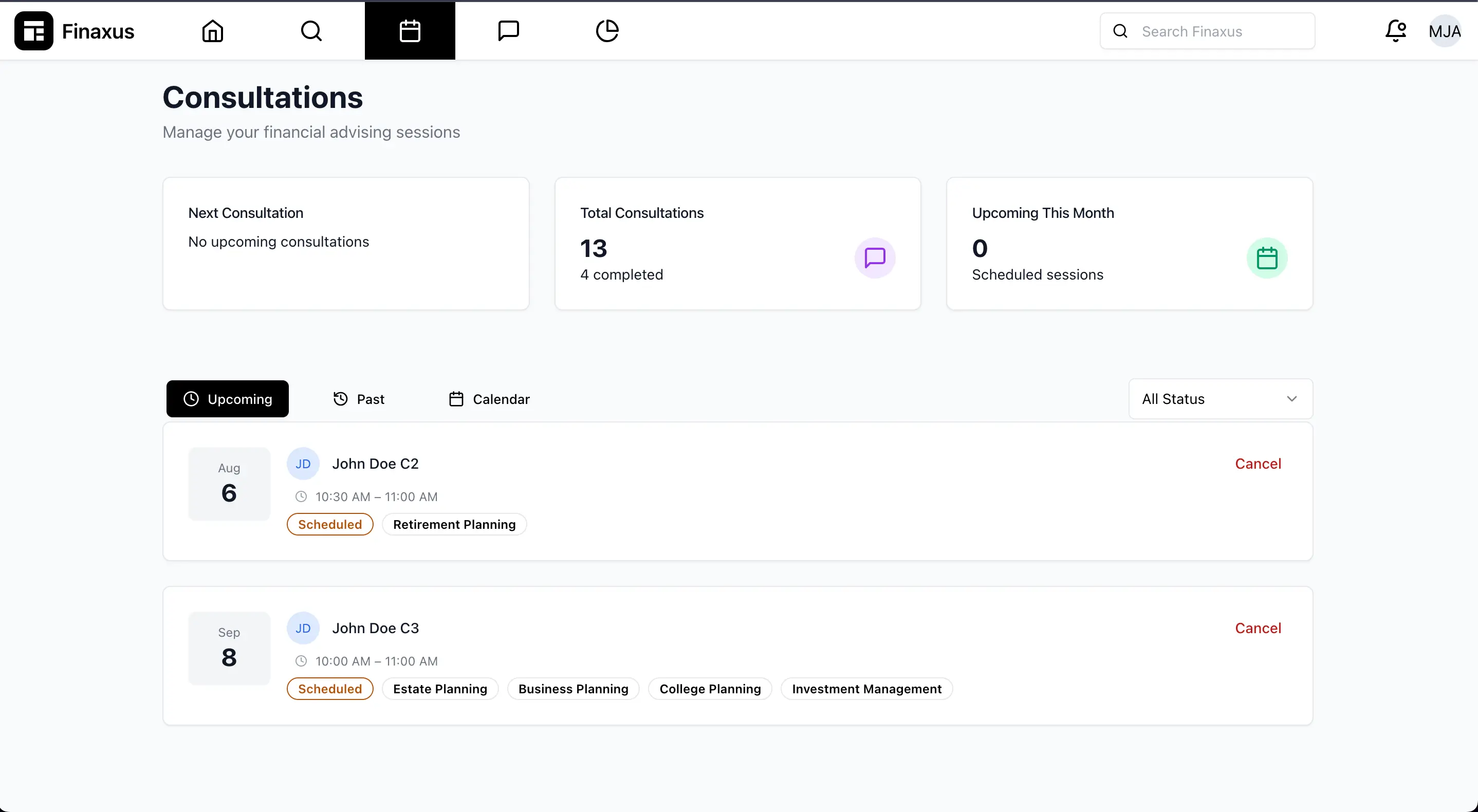Open the All Status dropdown

tap(1221, 398)
